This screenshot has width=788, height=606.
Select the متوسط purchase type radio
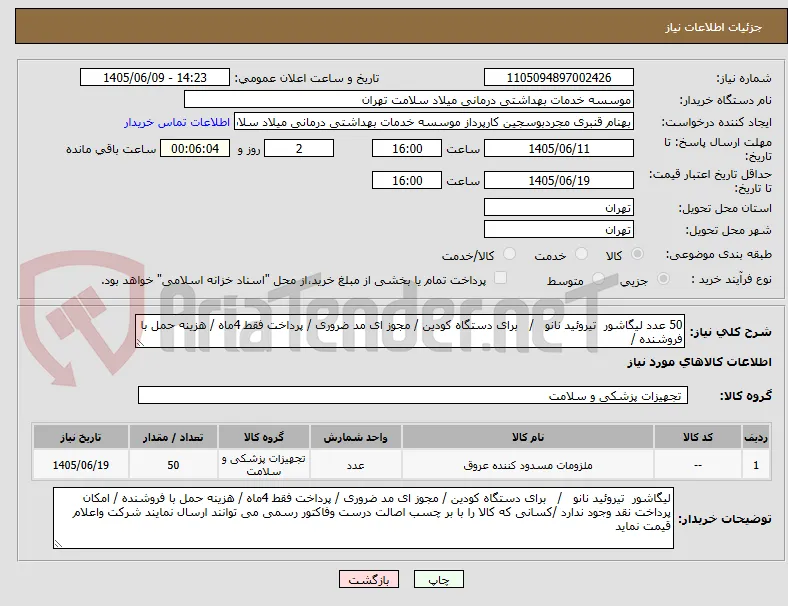coord(598,278)
